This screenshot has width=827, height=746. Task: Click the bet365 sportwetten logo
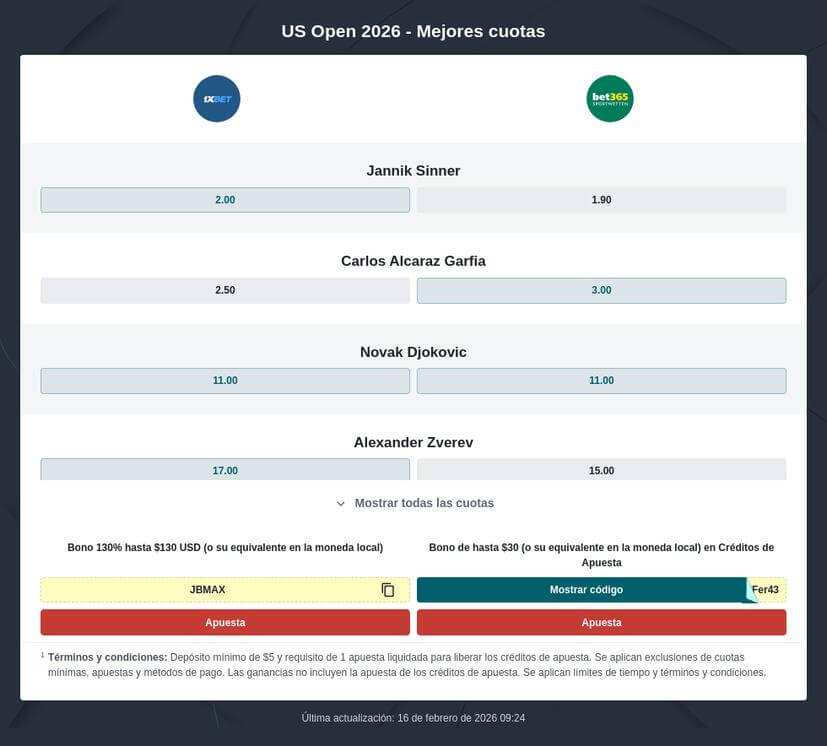tap(609, 98)
